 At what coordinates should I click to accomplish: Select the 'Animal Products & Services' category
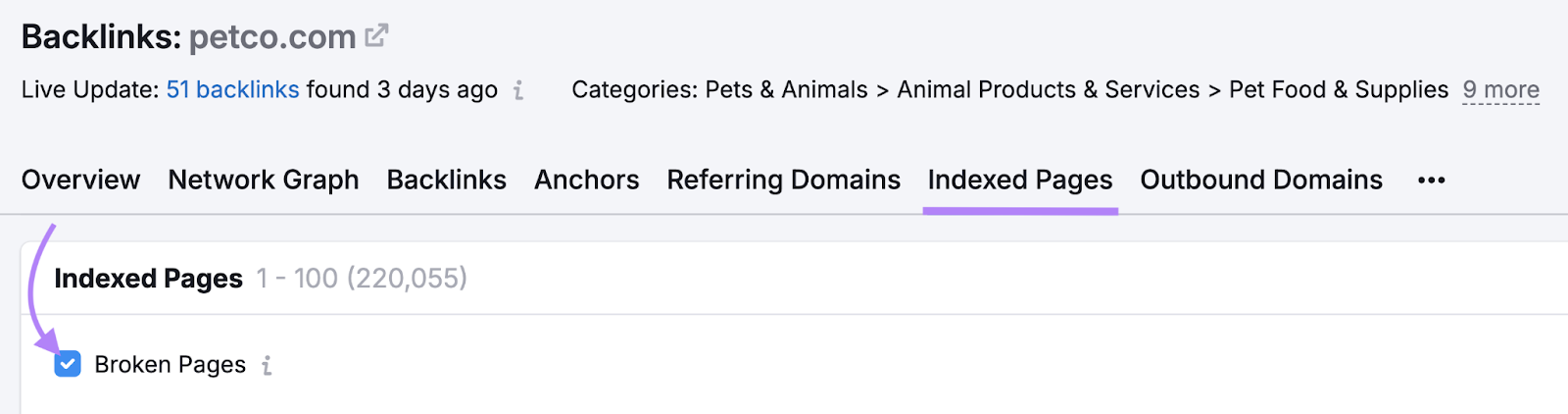[1048, 90]
